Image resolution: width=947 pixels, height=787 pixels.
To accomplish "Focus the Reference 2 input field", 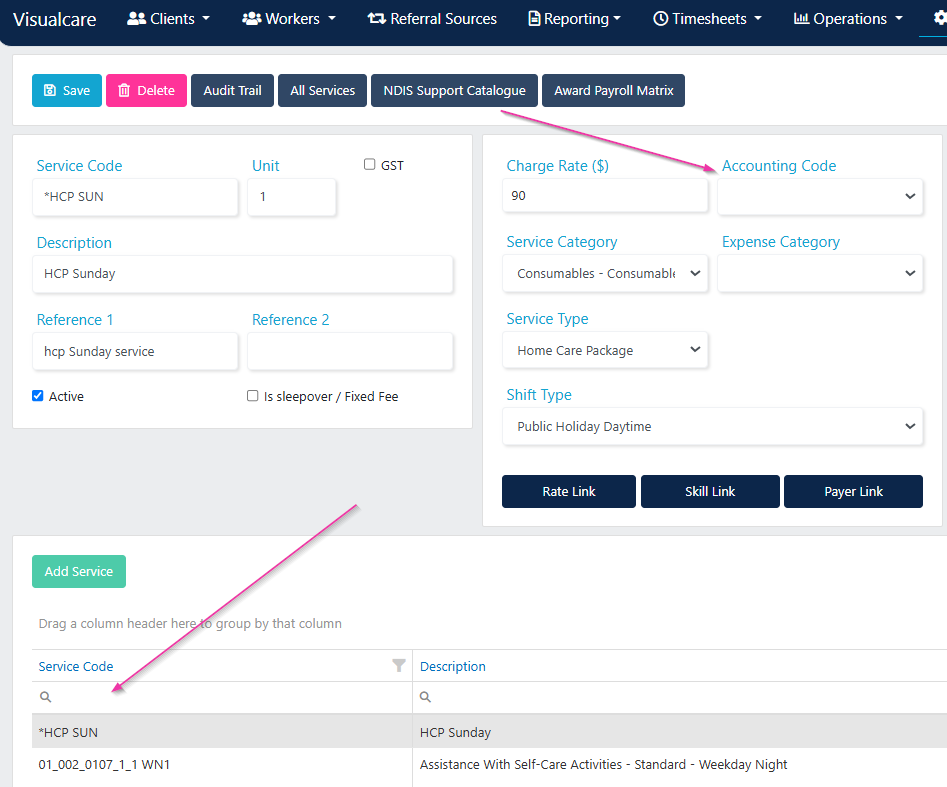I will (x=350, y=352).
